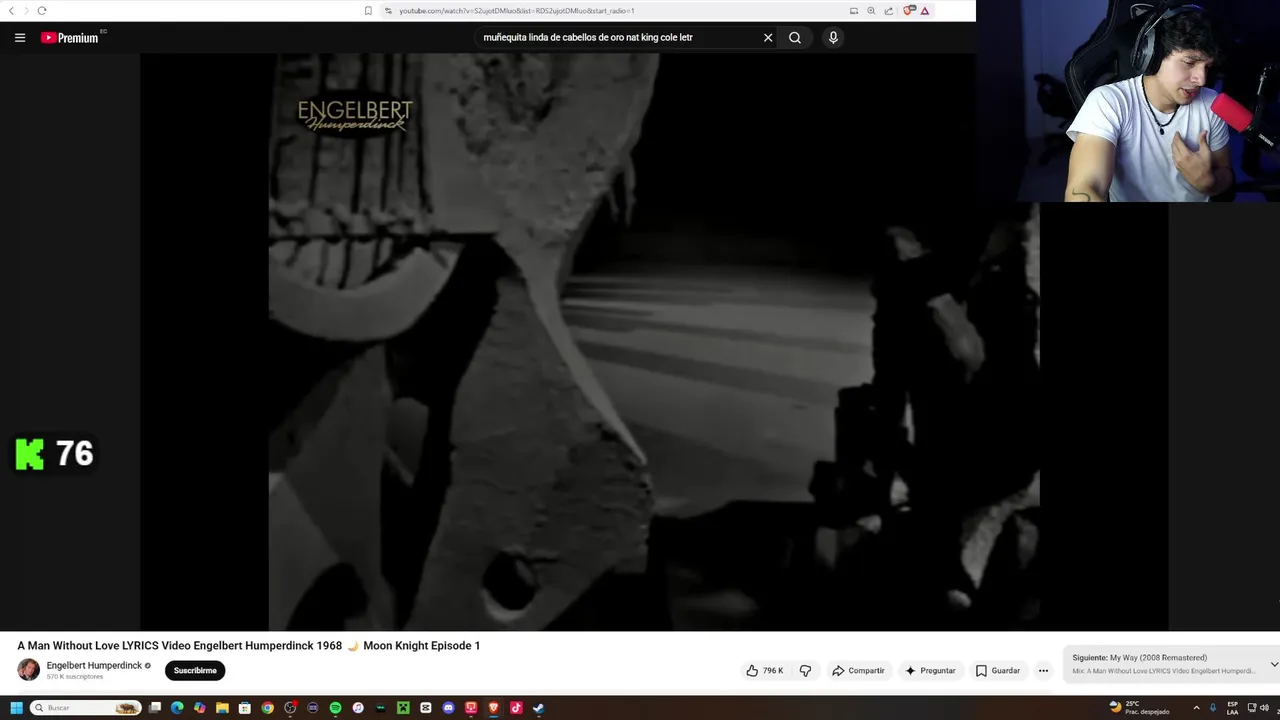Open the Engelbert Humperdinck channel avatar
This screenshot has width=1280, height=720.
28,670
